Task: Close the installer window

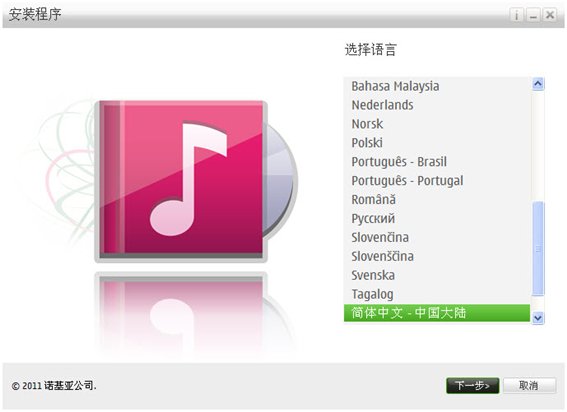Action: pyautogui.click(x=550, y=15)
